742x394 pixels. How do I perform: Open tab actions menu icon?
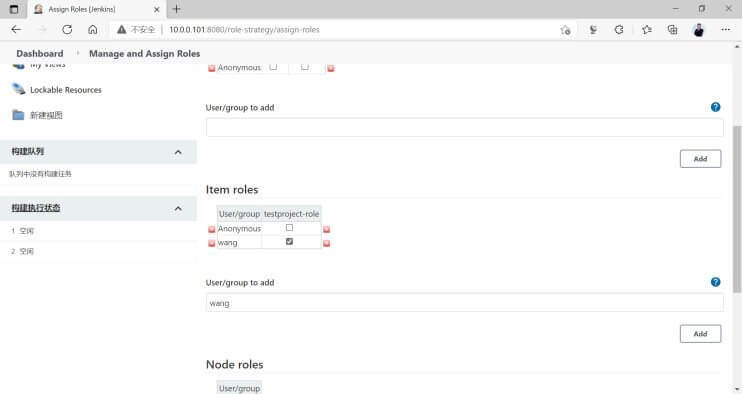14,9
